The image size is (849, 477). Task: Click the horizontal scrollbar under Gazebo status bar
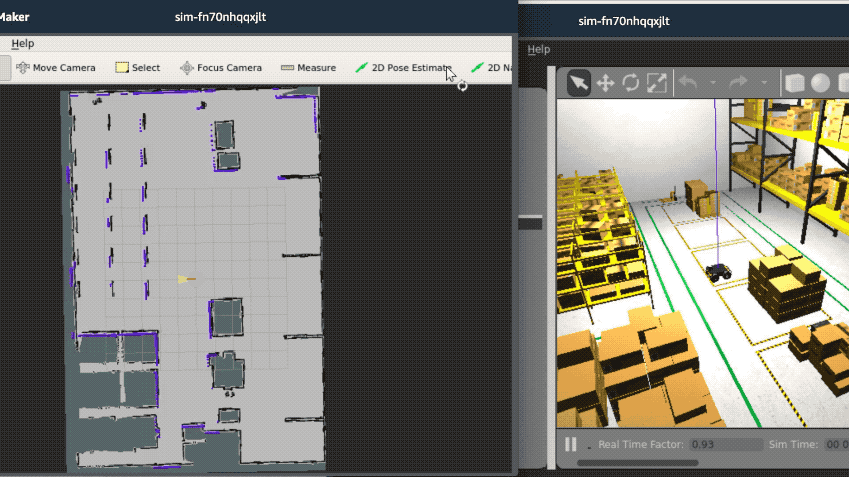(637, 463)
